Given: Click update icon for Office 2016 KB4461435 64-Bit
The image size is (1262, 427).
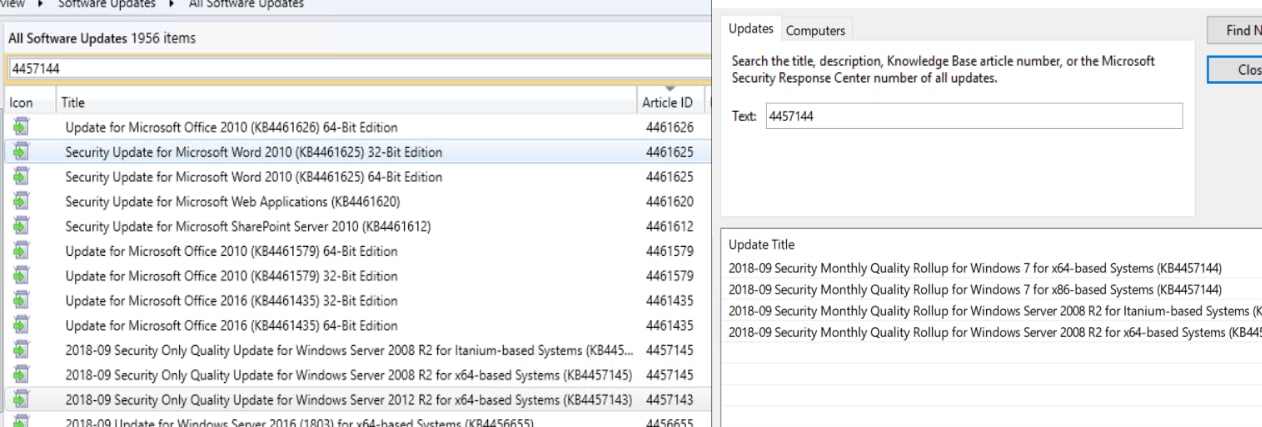Looking at the screenshot, I should tap(21, 325).
